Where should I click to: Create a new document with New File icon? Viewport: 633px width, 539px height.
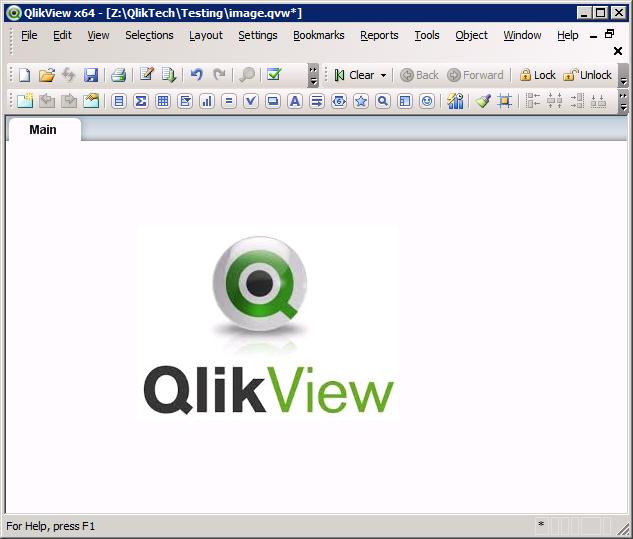(25, 75)
